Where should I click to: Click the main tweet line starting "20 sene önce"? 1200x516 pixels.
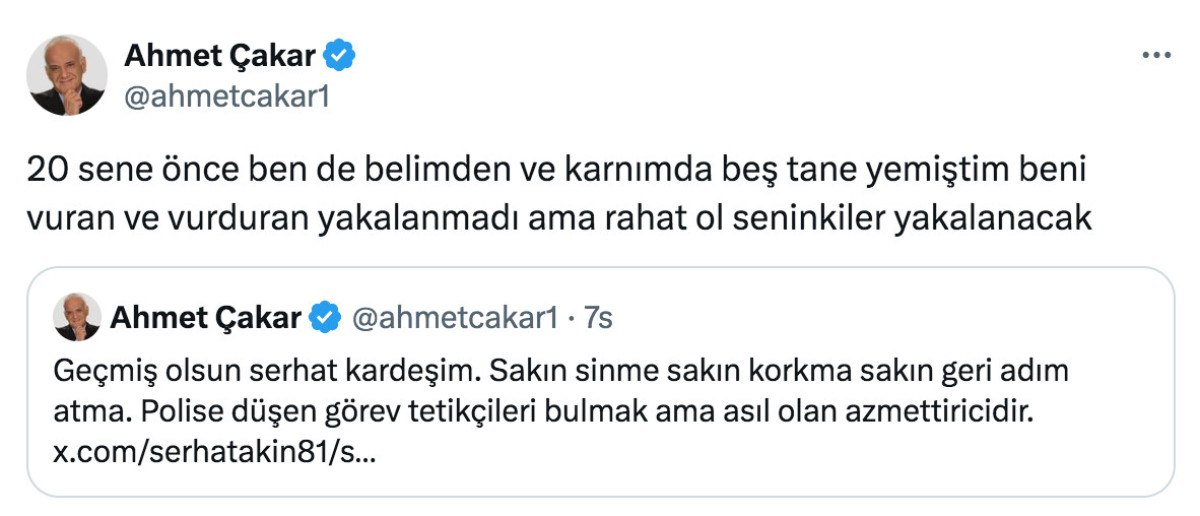tap(556, 173)
